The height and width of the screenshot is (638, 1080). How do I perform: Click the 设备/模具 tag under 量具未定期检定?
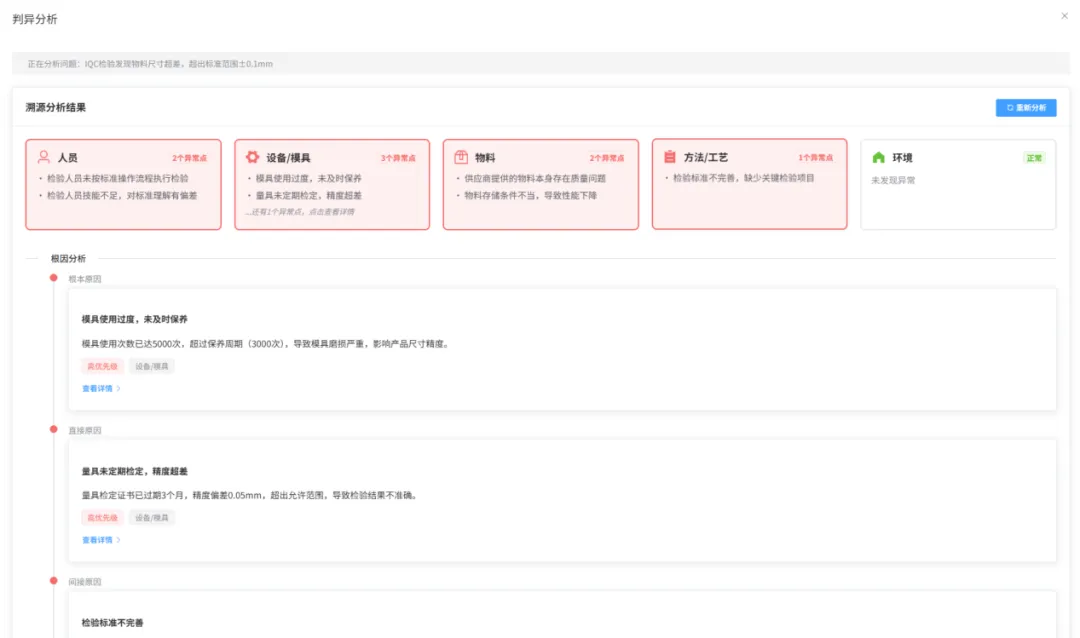152,518
